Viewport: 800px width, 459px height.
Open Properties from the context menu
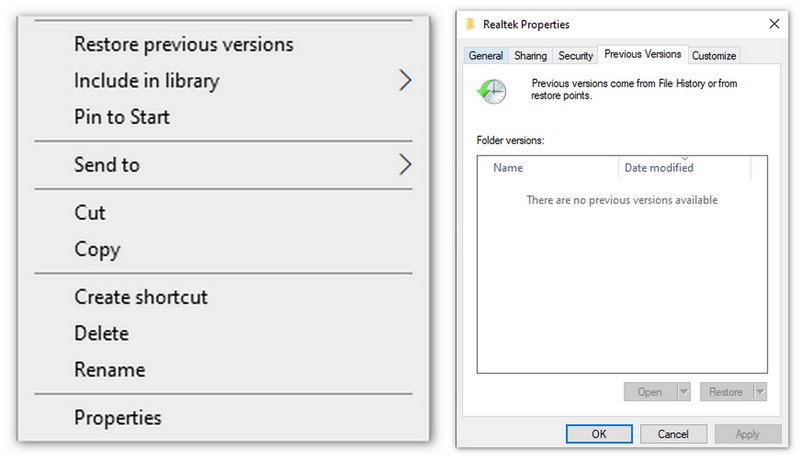(x=117, y=418)
